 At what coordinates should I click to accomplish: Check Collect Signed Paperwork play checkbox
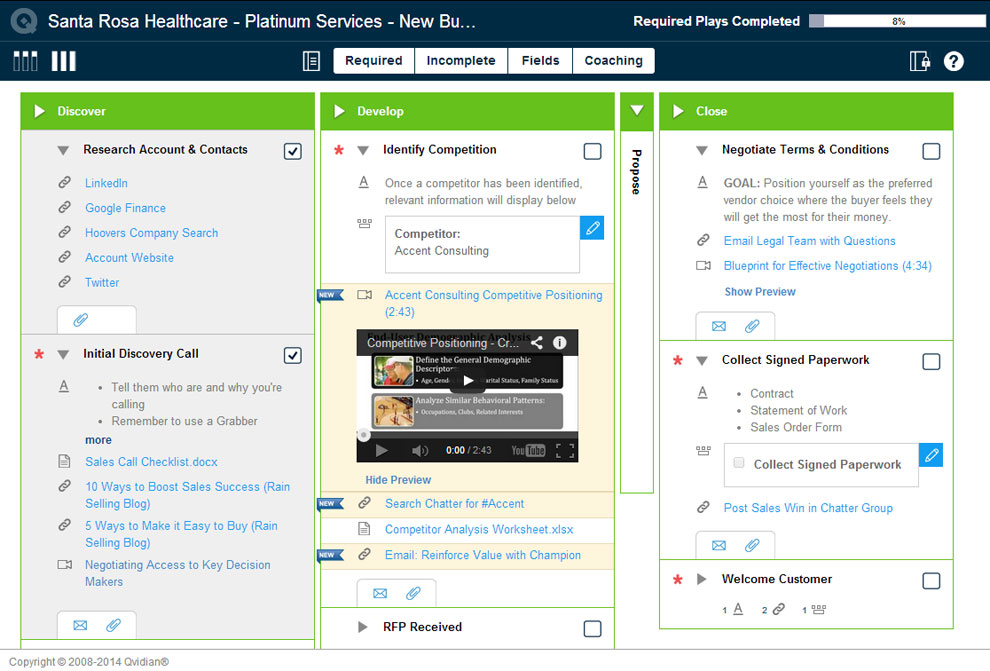(931, 362)
